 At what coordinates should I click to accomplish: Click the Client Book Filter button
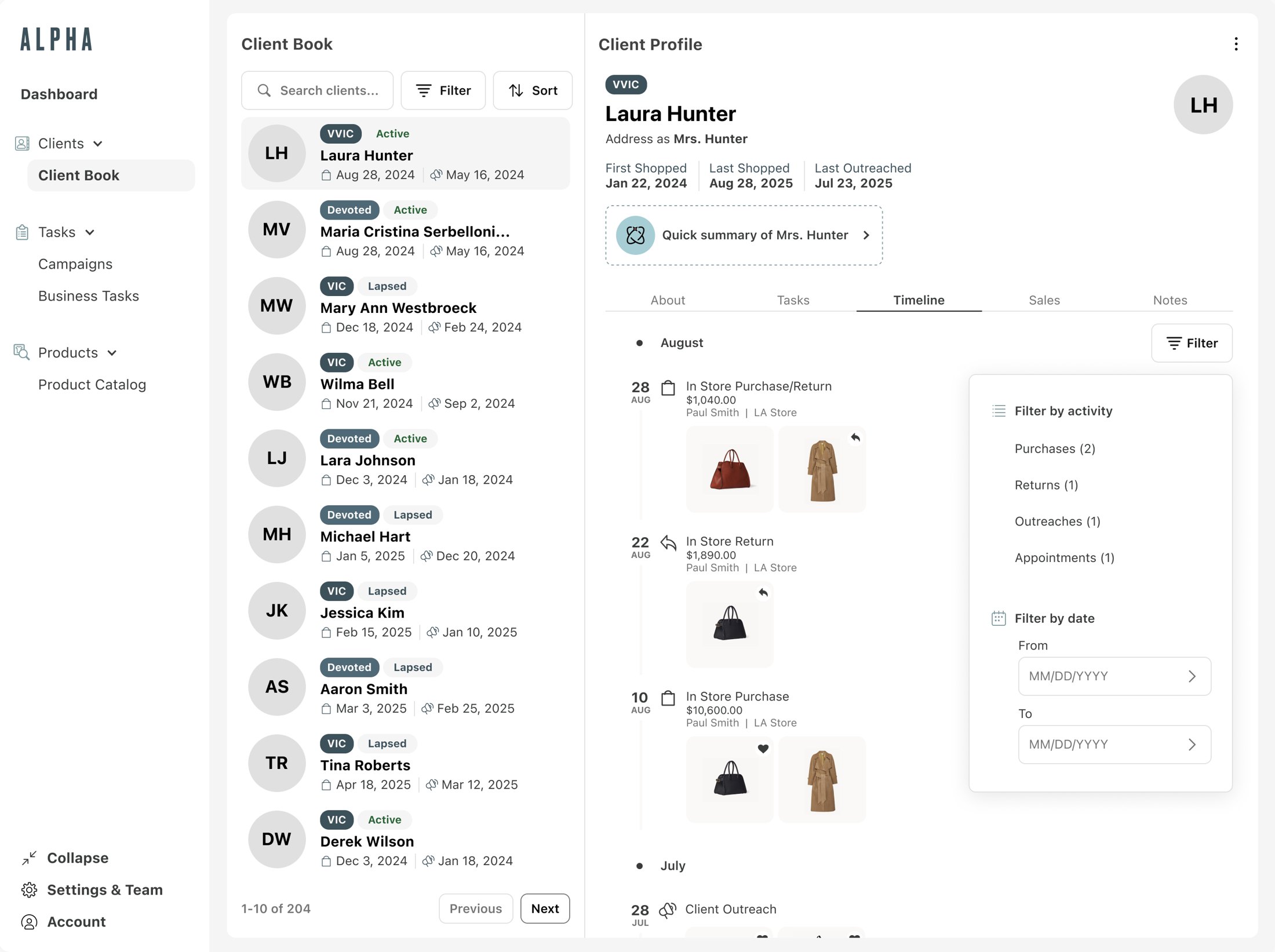click(x=443, y=90)
